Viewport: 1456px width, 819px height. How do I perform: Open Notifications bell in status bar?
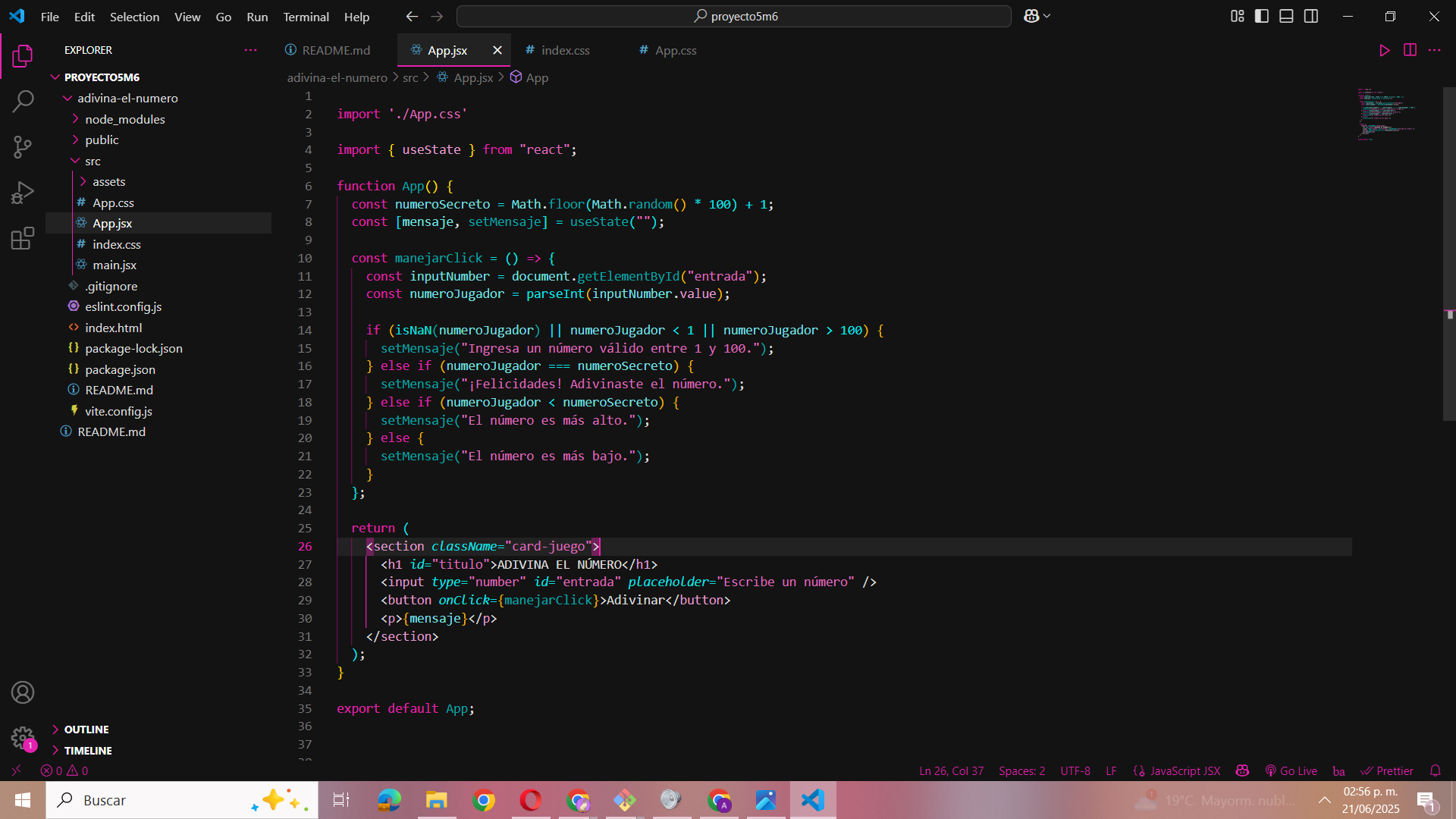(x=1436, y=770)
